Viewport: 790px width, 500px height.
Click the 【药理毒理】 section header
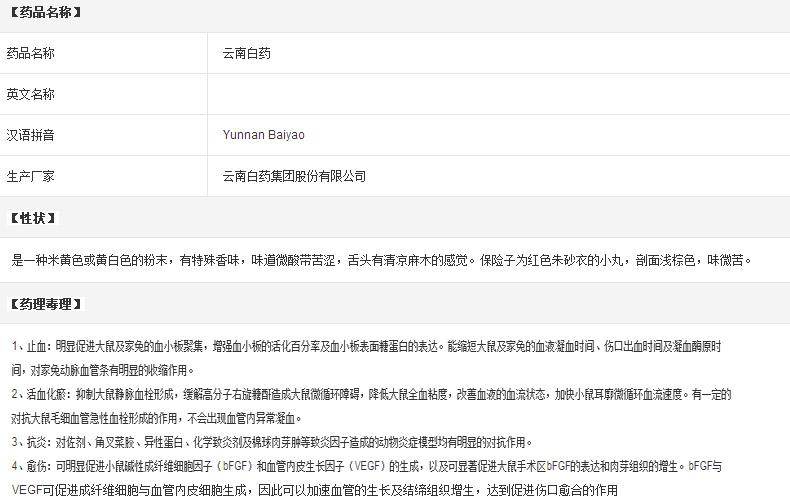(x=45, y=304)
